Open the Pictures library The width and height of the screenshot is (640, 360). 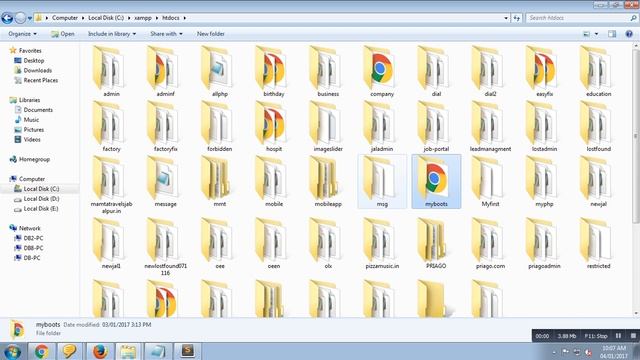tap(29, 130)
